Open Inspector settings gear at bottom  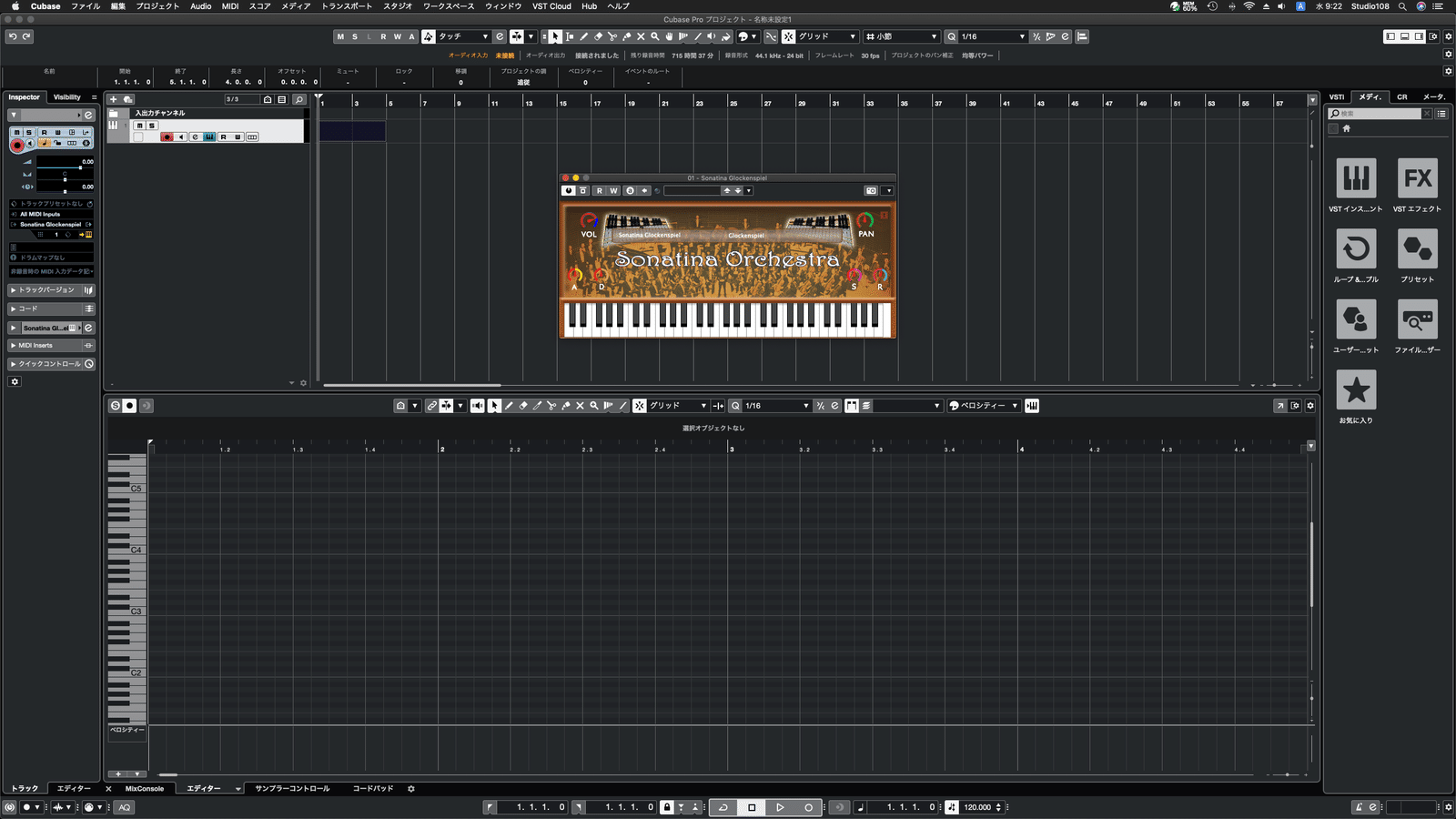pos(15,381)
